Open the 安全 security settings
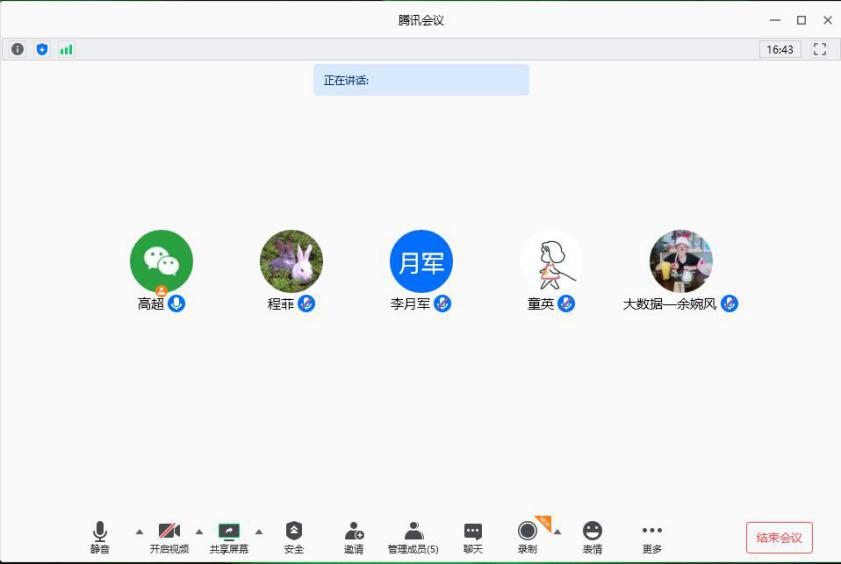Viewport: 841px width, 564px height. (293, 536)
